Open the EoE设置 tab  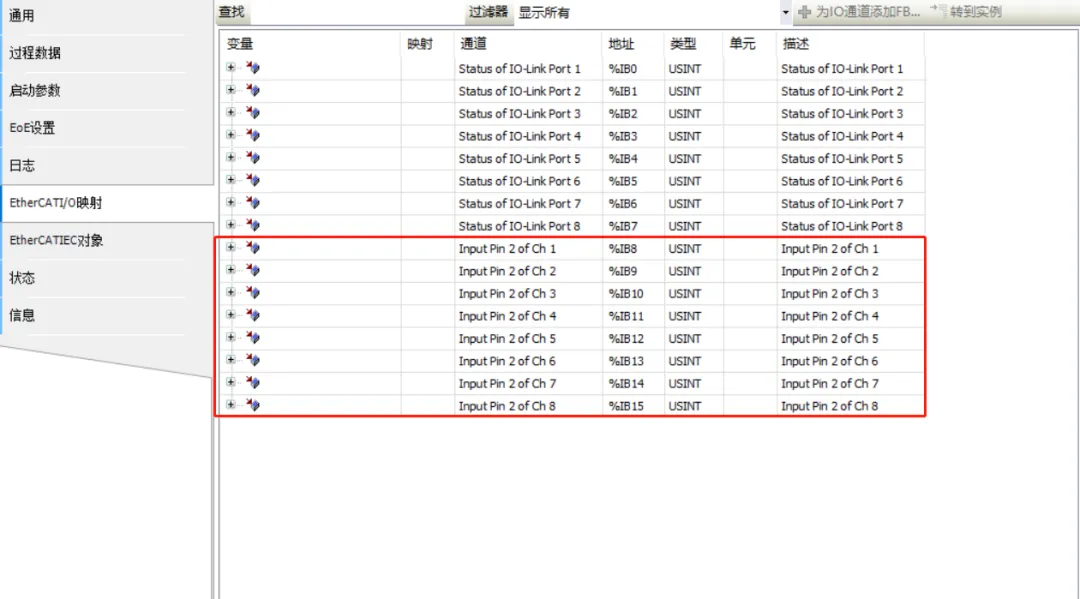(33, 128)
